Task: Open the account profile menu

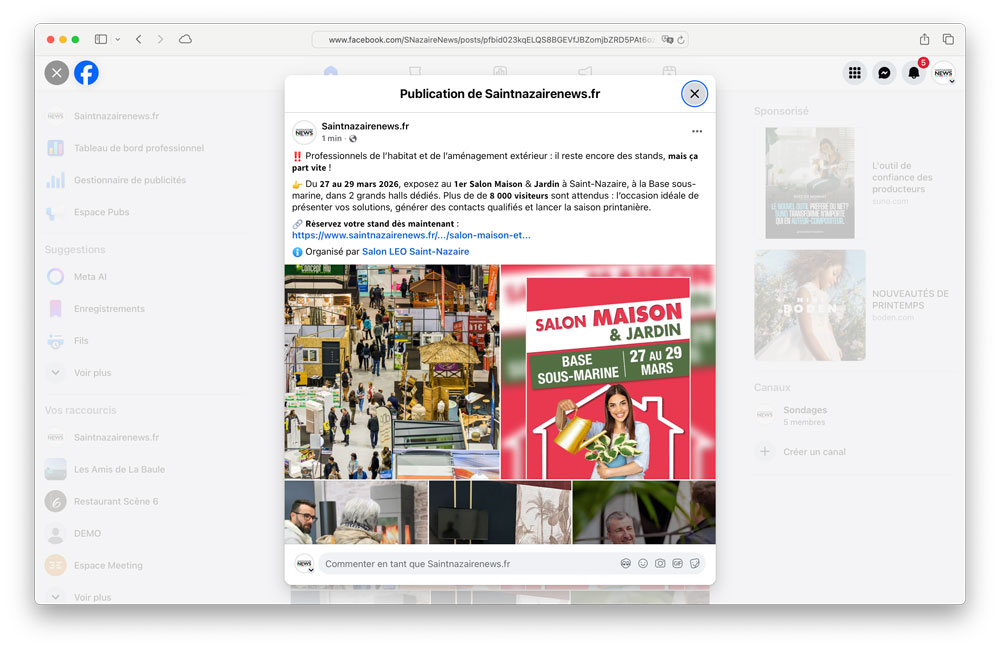Action: [x=944, y=72]
